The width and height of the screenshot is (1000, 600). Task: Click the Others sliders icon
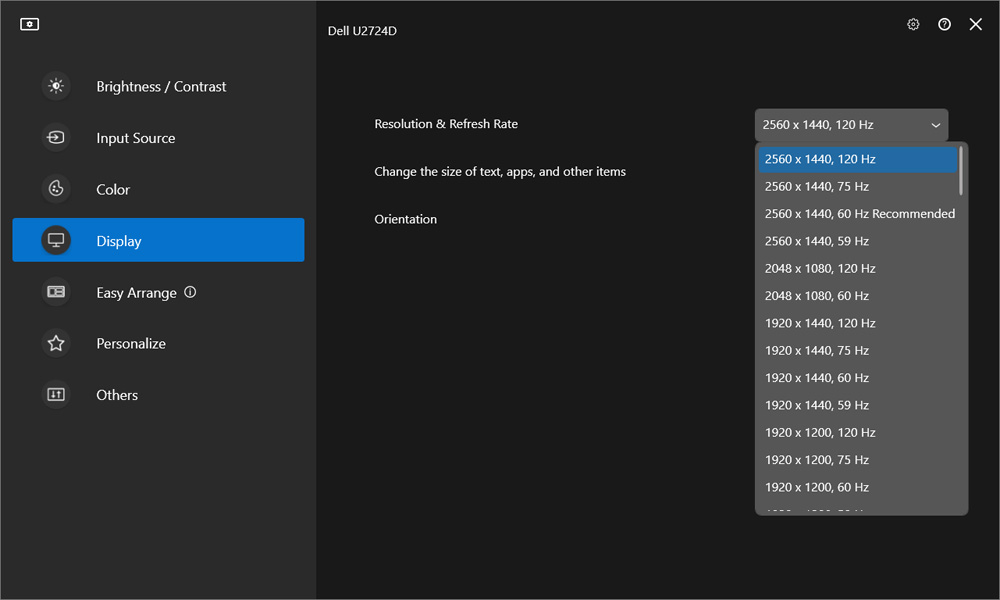[x=56, y=395]
